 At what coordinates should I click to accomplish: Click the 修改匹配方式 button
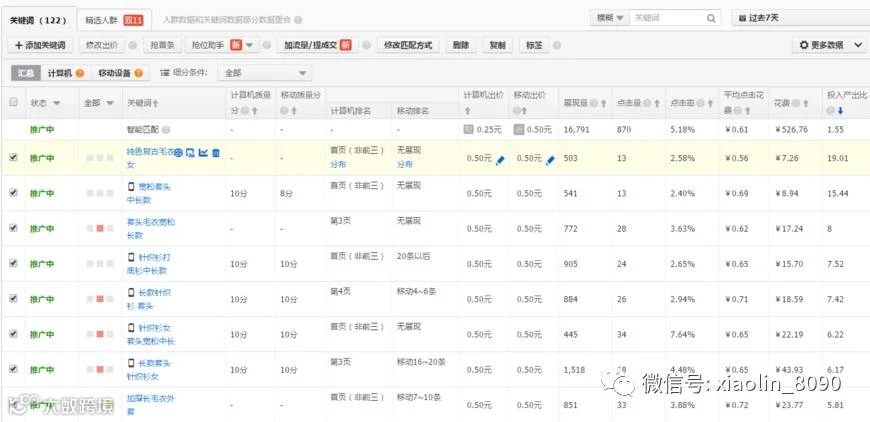click(x=408, y=45)
